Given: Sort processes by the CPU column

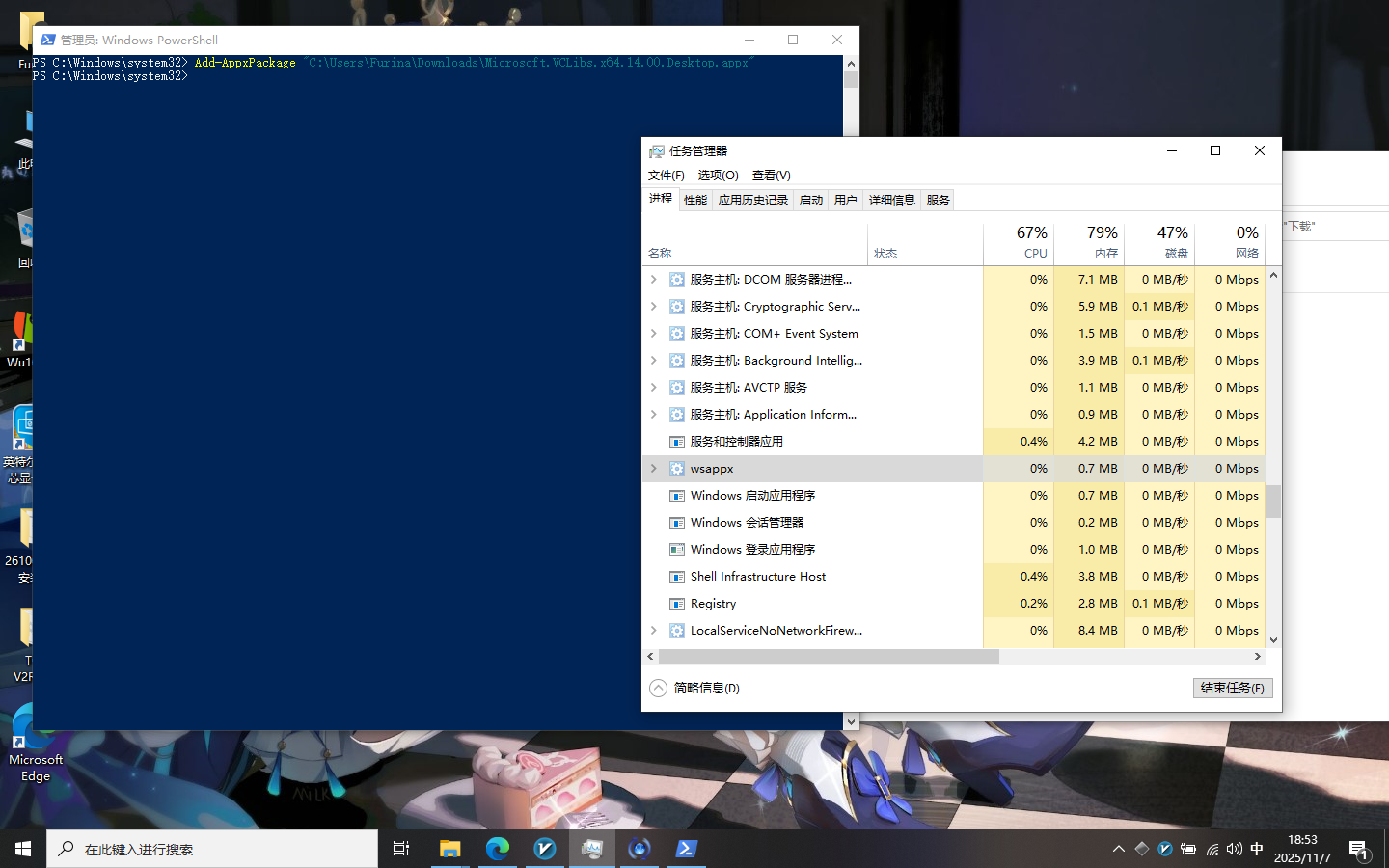Looking at the screenshot, I should (1020, 243).
